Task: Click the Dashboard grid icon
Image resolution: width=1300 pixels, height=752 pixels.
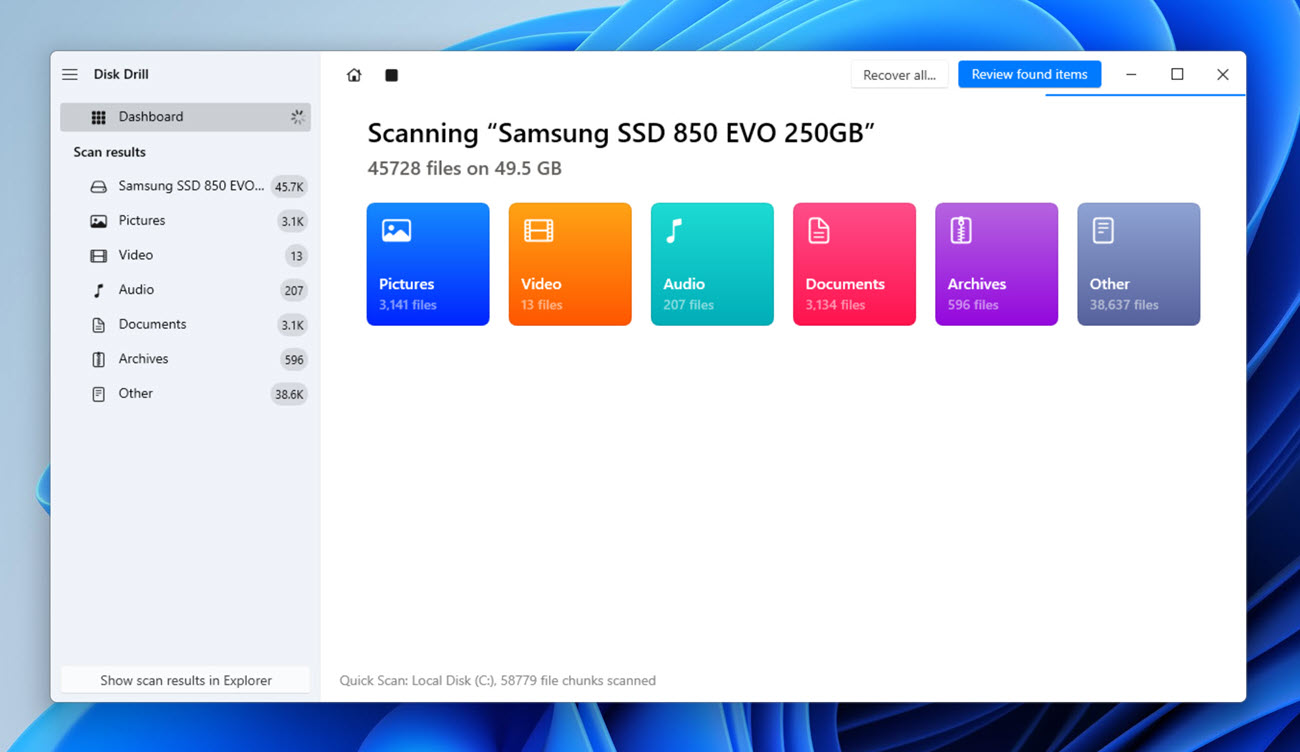Action: click(98, 117)
